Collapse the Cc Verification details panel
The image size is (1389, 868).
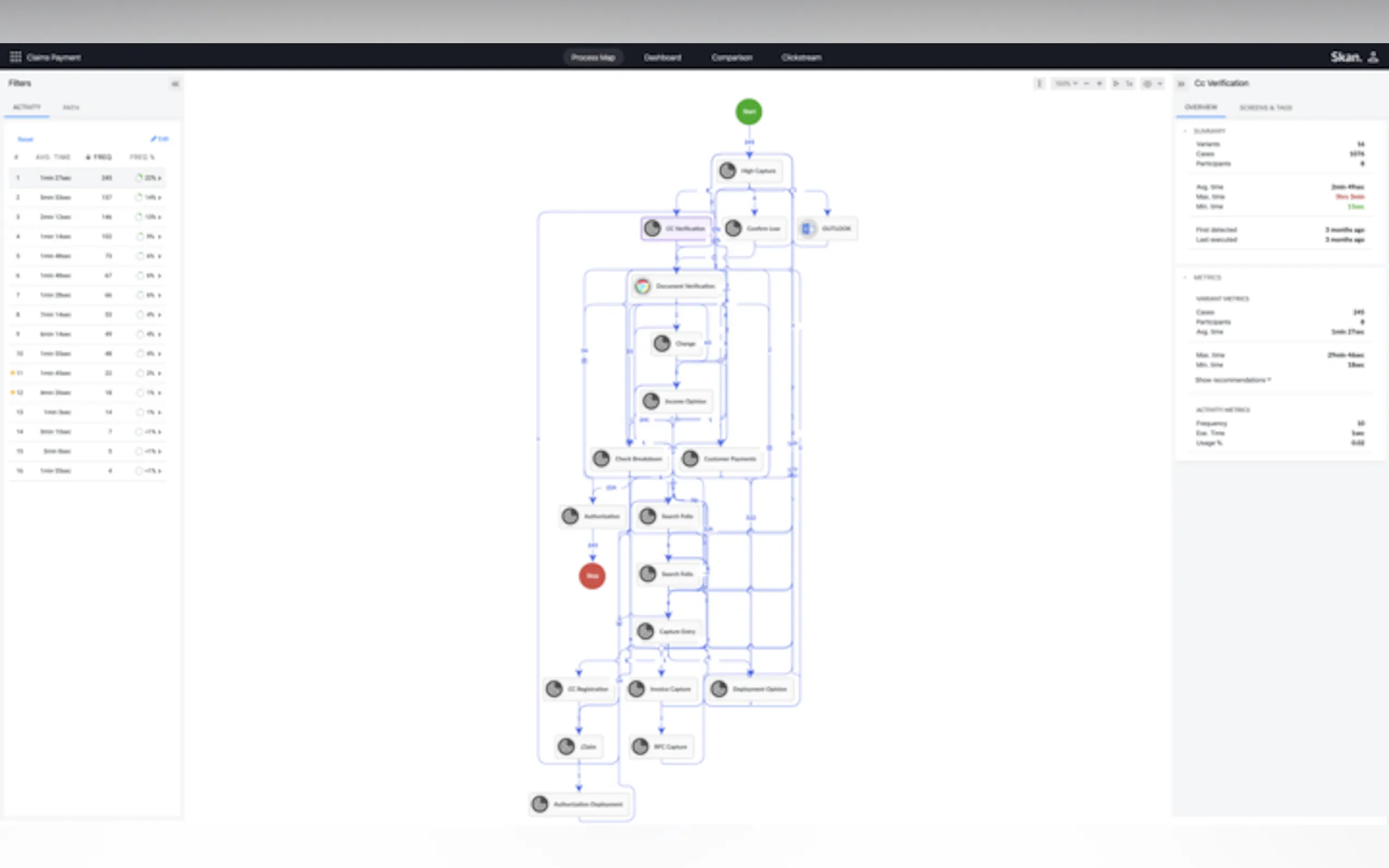click(1181, 84)
